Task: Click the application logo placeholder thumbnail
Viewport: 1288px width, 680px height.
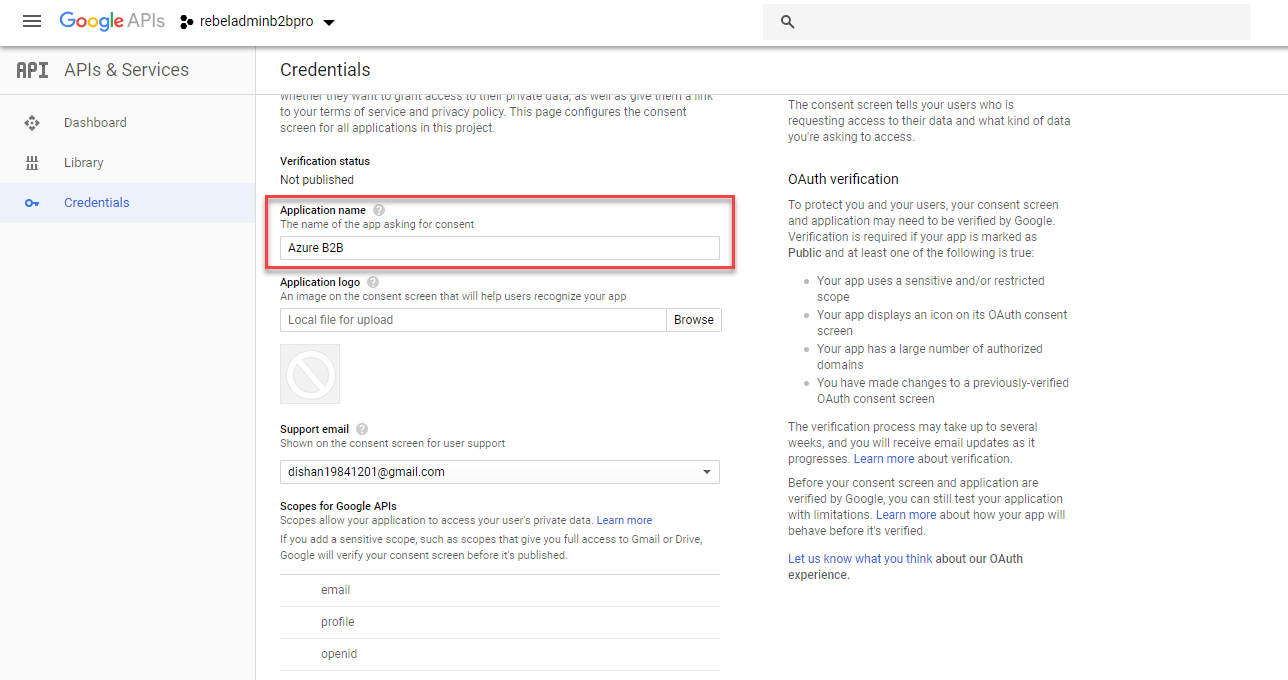Action: point(310,374)
